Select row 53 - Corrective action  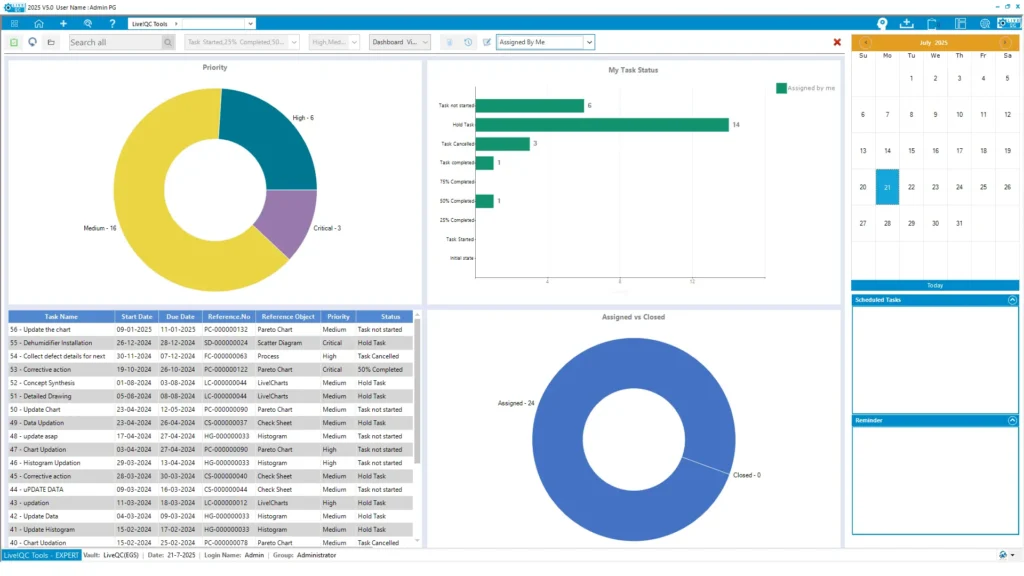pos(210,370)
